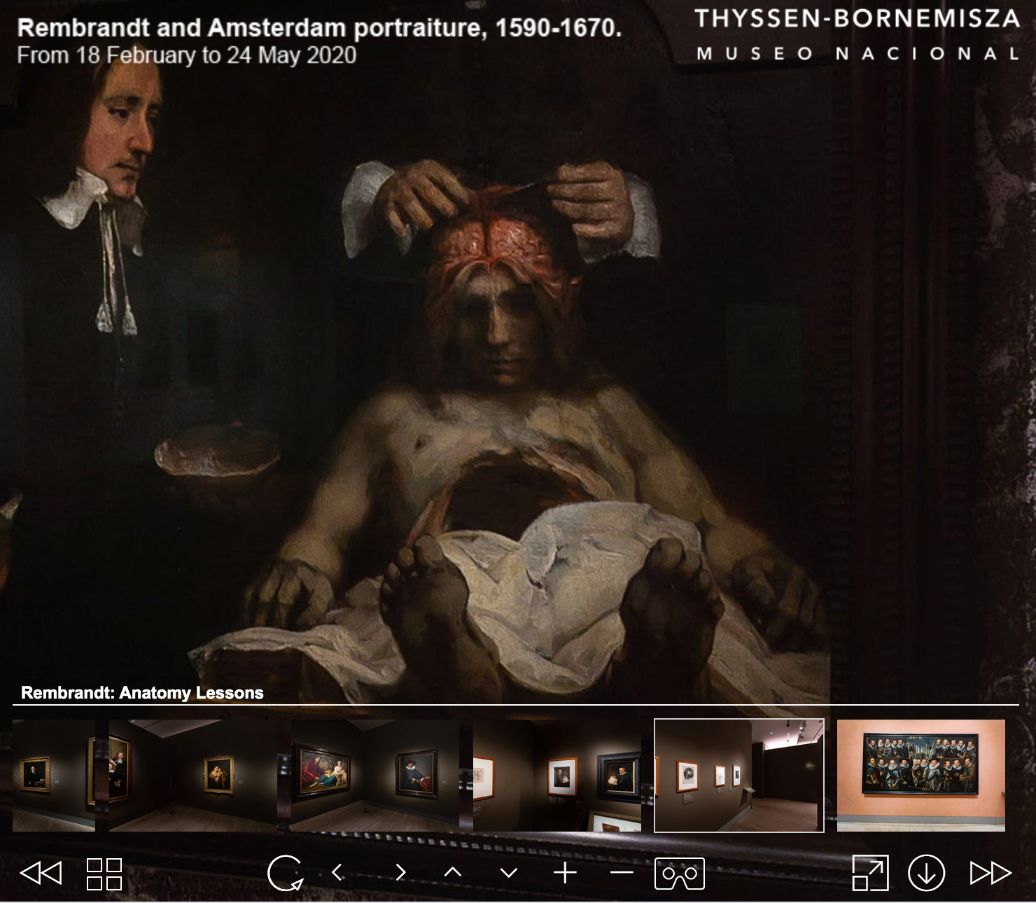Pan right with the right chevron
1036x903 pixels.
pyautogui.click(x=400, y=873)
